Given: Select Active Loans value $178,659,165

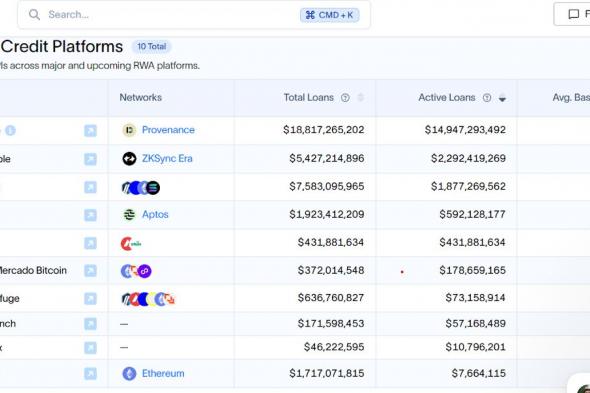Looking at the screenshot, I should coord(472,270).
